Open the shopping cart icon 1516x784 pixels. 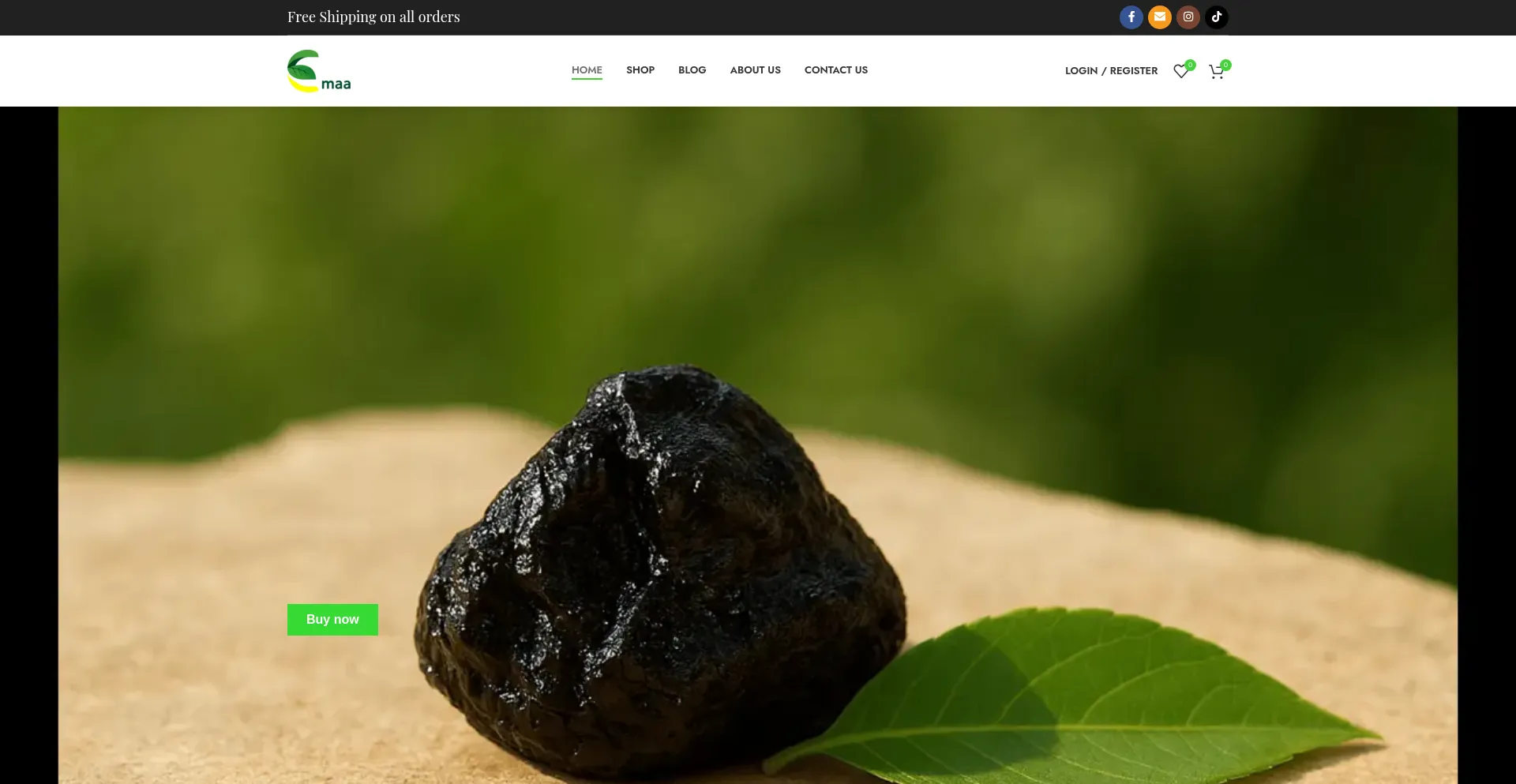tap(1216, 72)
